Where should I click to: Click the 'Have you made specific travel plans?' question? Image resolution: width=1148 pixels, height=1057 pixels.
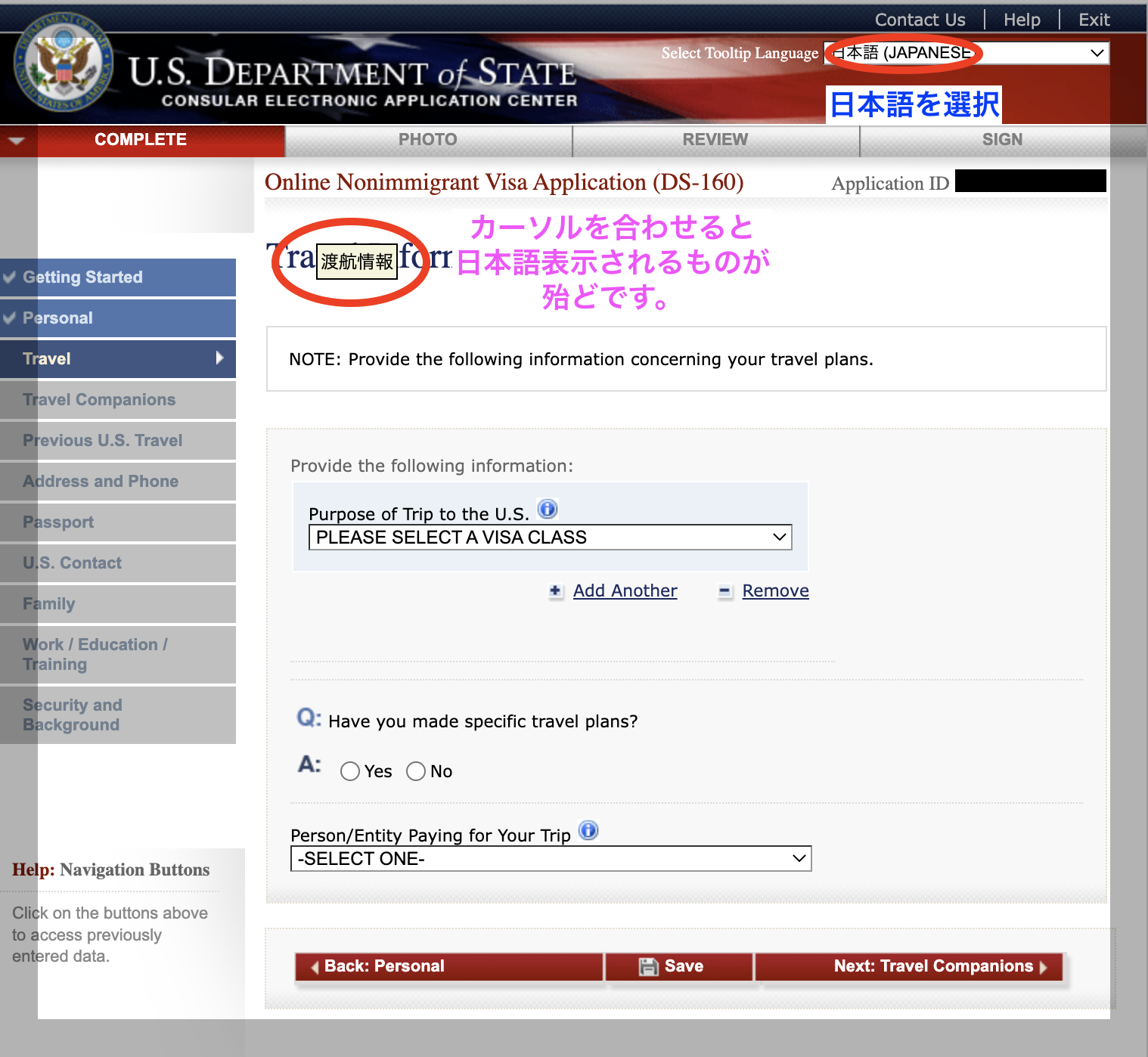click(x=482, y=721)
